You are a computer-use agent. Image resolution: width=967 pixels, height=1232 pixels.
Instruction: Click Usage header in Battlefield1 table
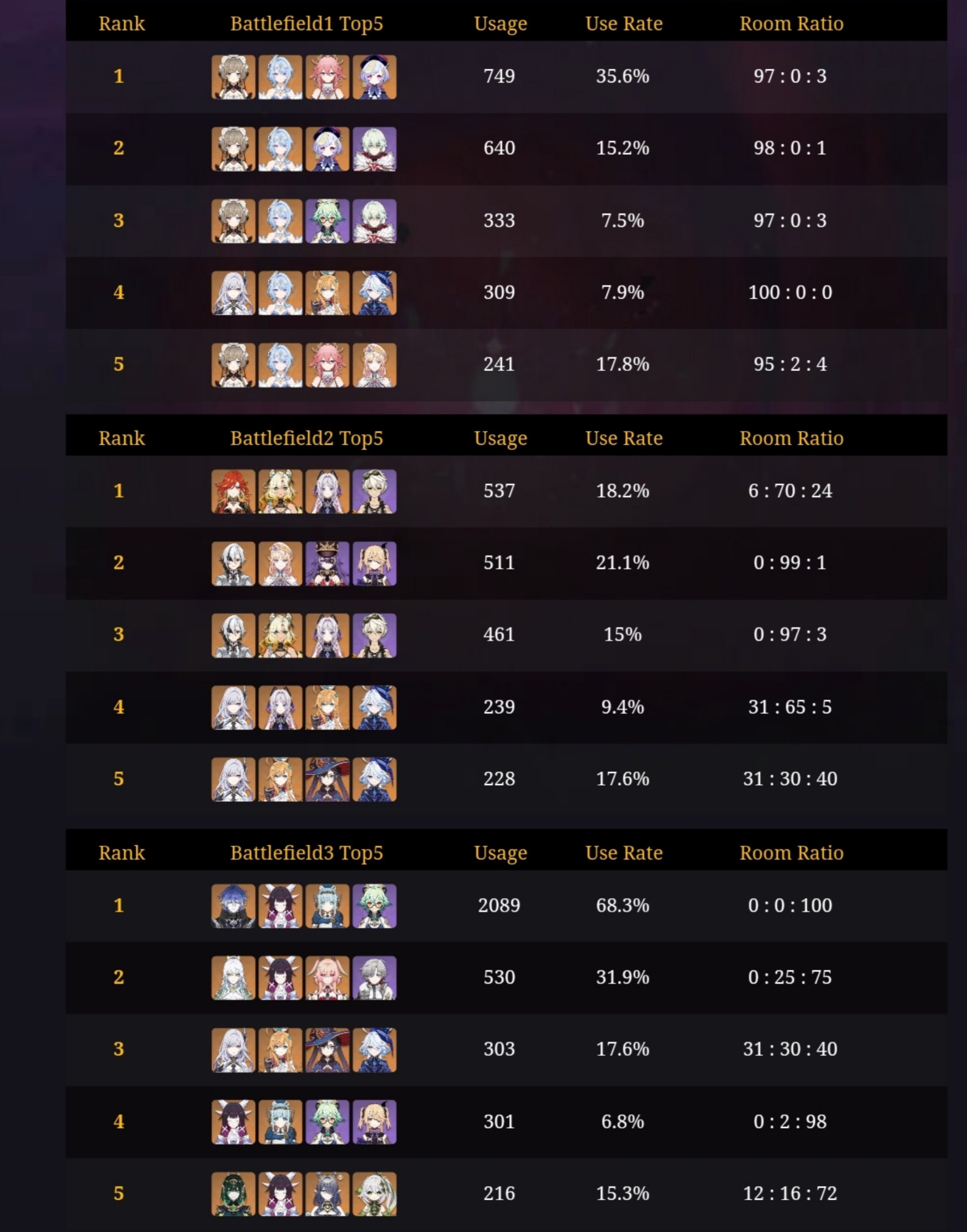click(x=501, y=24)
